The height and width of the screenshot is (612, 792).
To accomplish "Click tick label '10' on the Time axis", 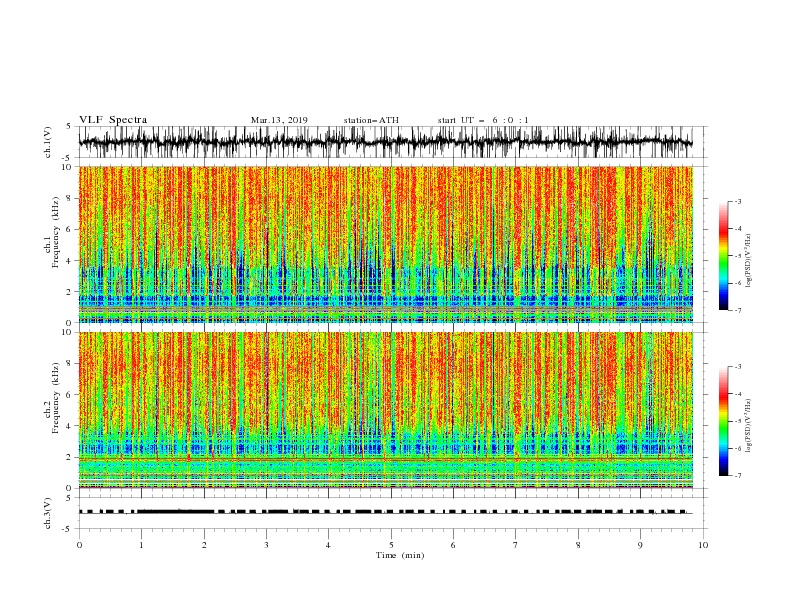I will tap(703, 545).
